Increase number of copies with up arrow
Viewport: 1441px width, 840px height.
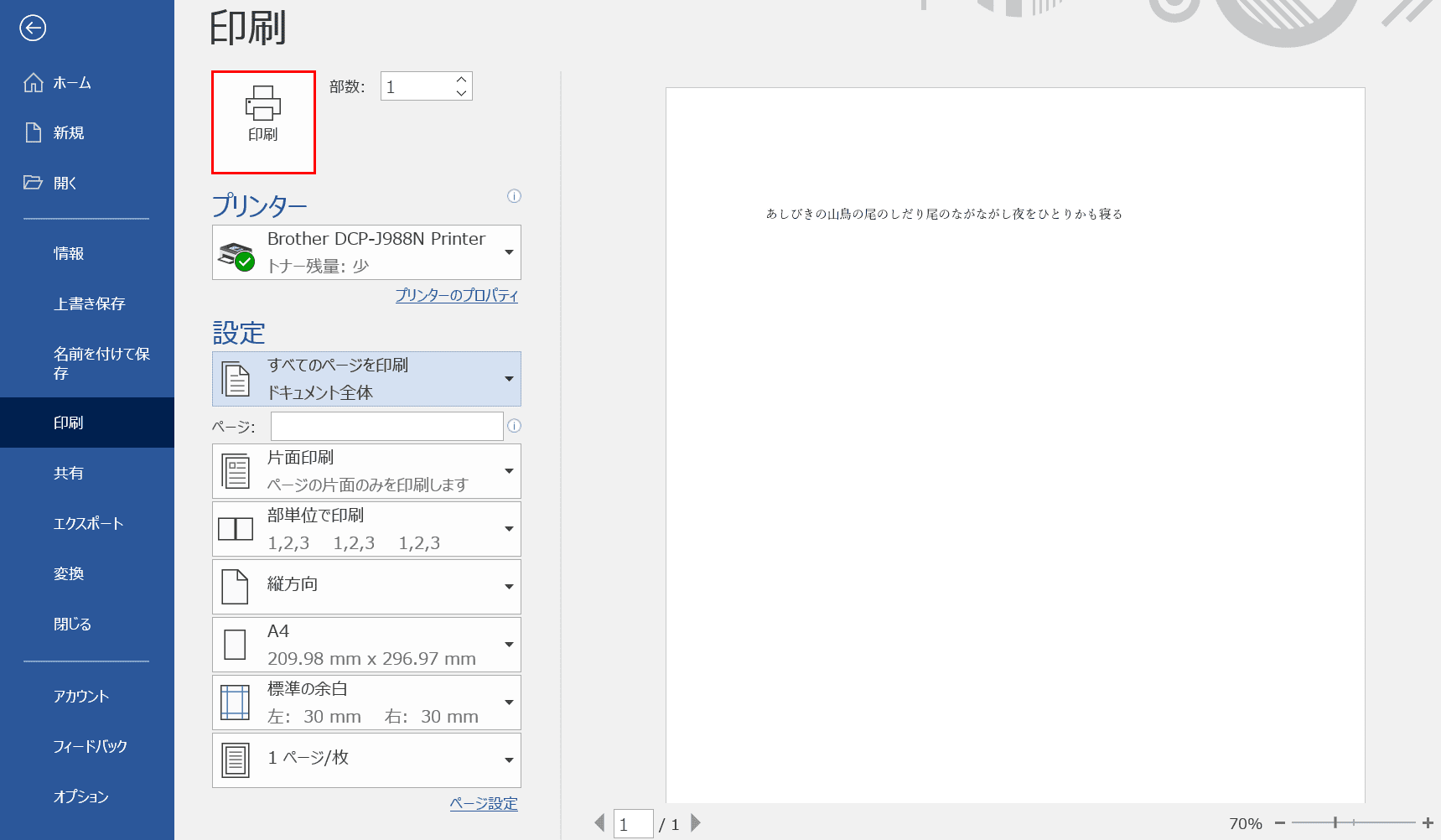point(461,80)
